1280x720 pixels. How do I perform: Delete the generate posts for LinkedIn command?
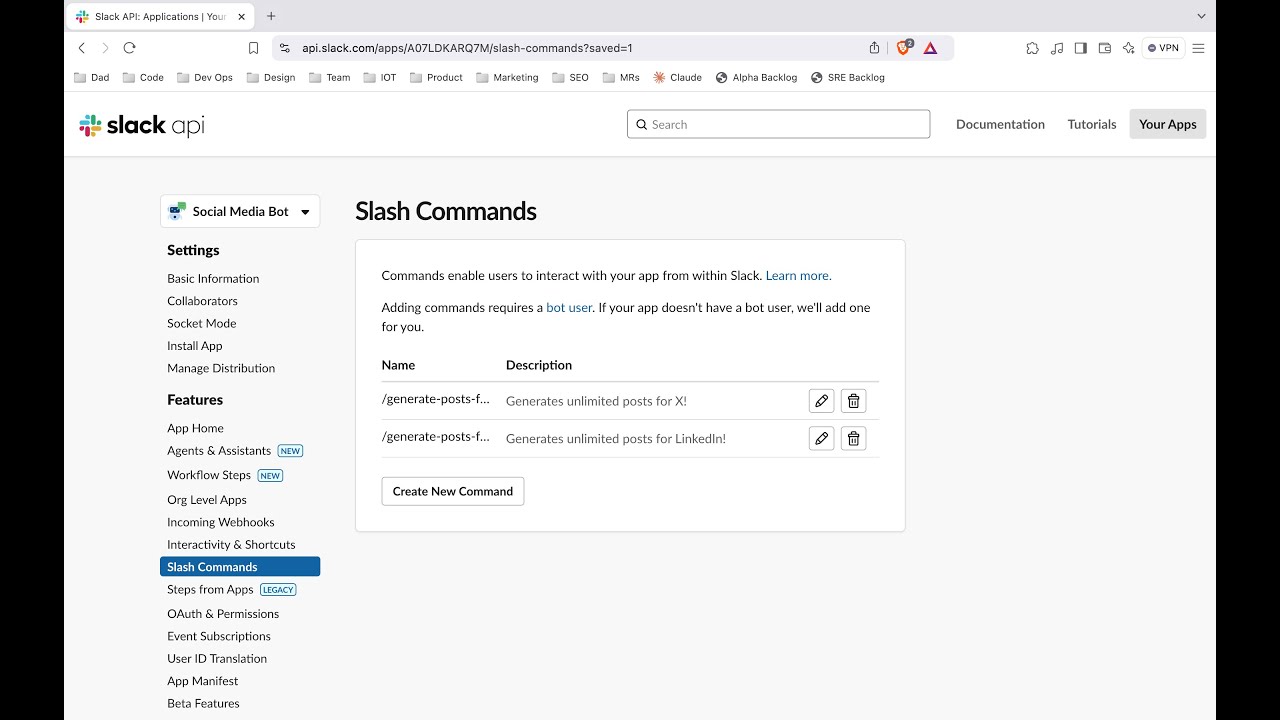[853, 438]
